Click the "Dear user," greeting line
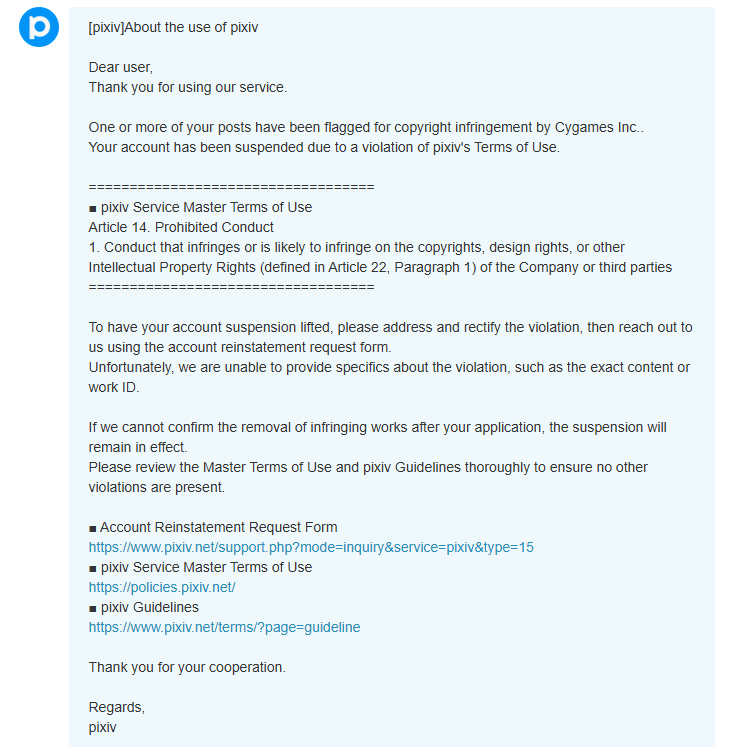This screenshot has height=755, width=737. tap(120, 67)
